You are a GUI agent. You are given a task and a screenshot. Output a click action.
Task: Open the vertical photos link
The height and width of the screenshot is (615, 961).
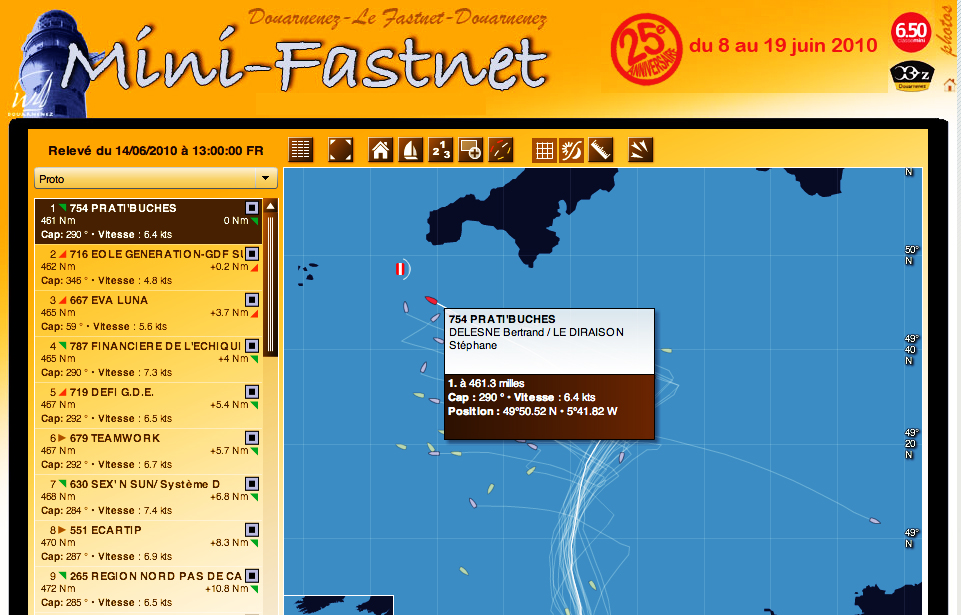click(x=948, y=30)
